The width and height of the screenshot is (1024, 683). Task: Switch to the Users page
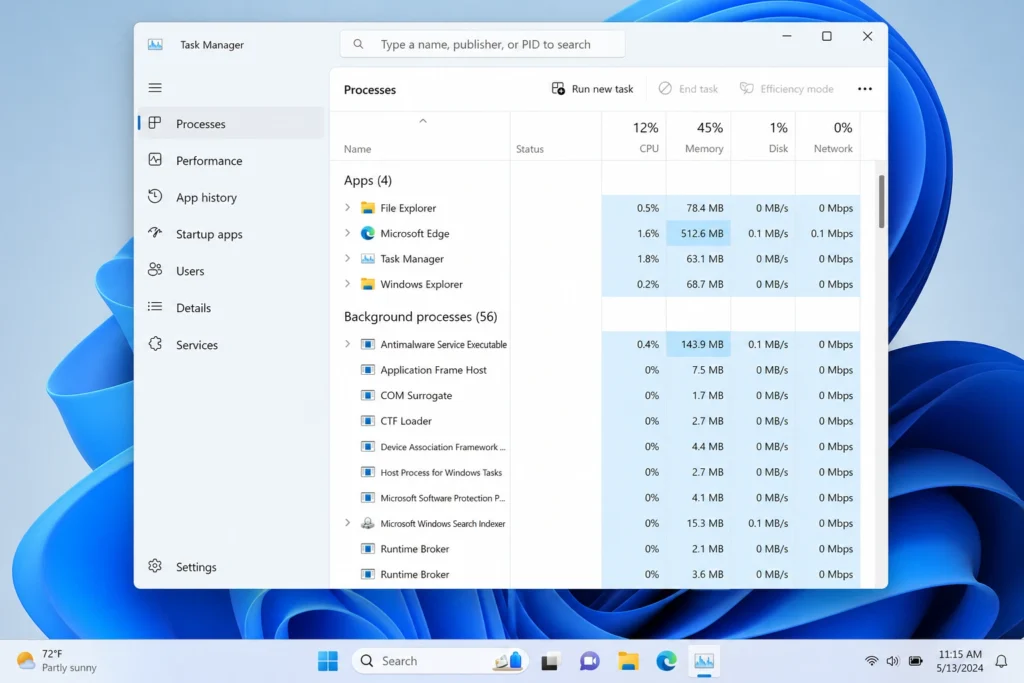(231, 270)
